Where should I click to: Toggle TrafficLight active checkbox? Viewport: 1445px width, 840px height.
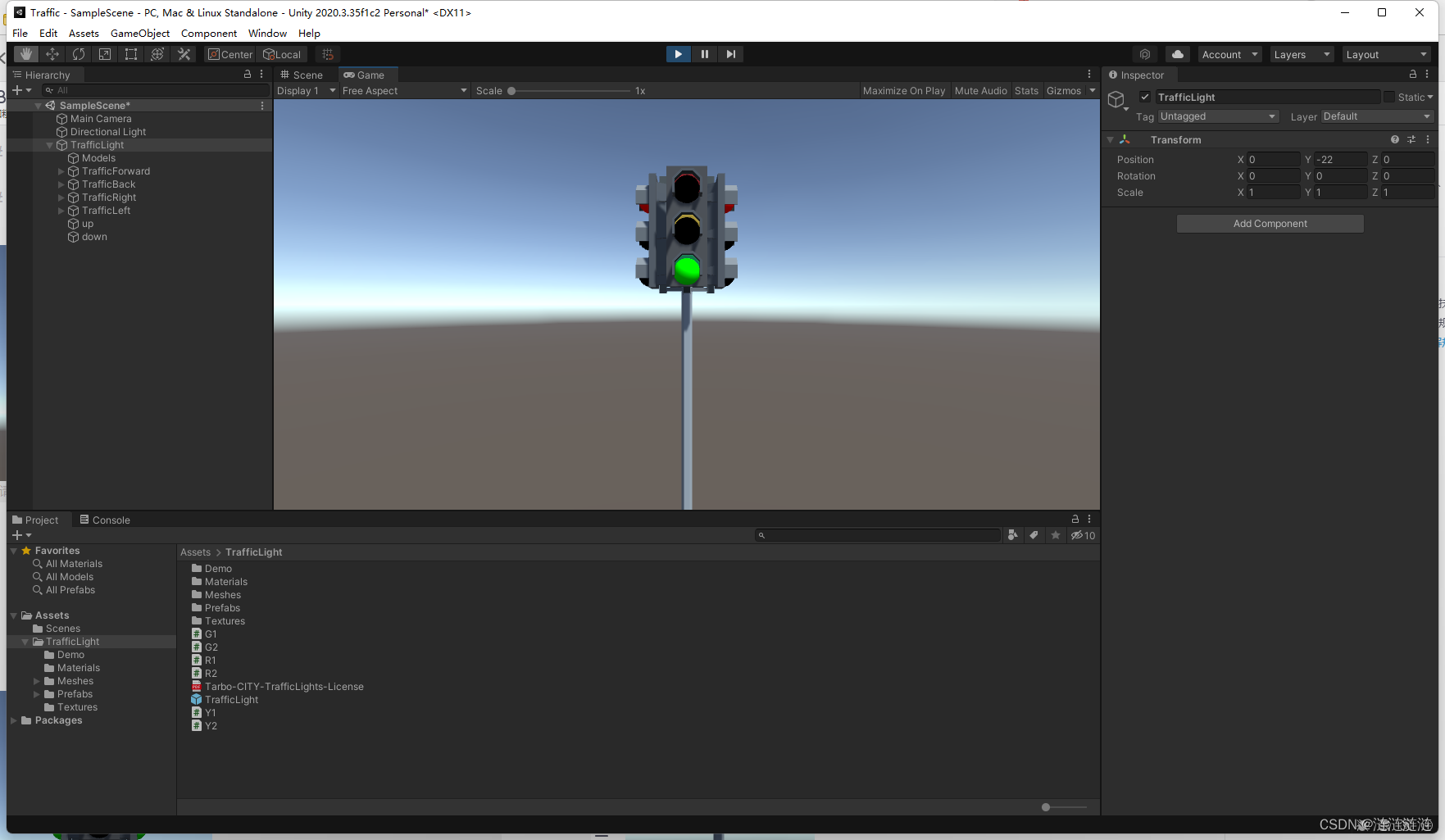point(1145,97)
